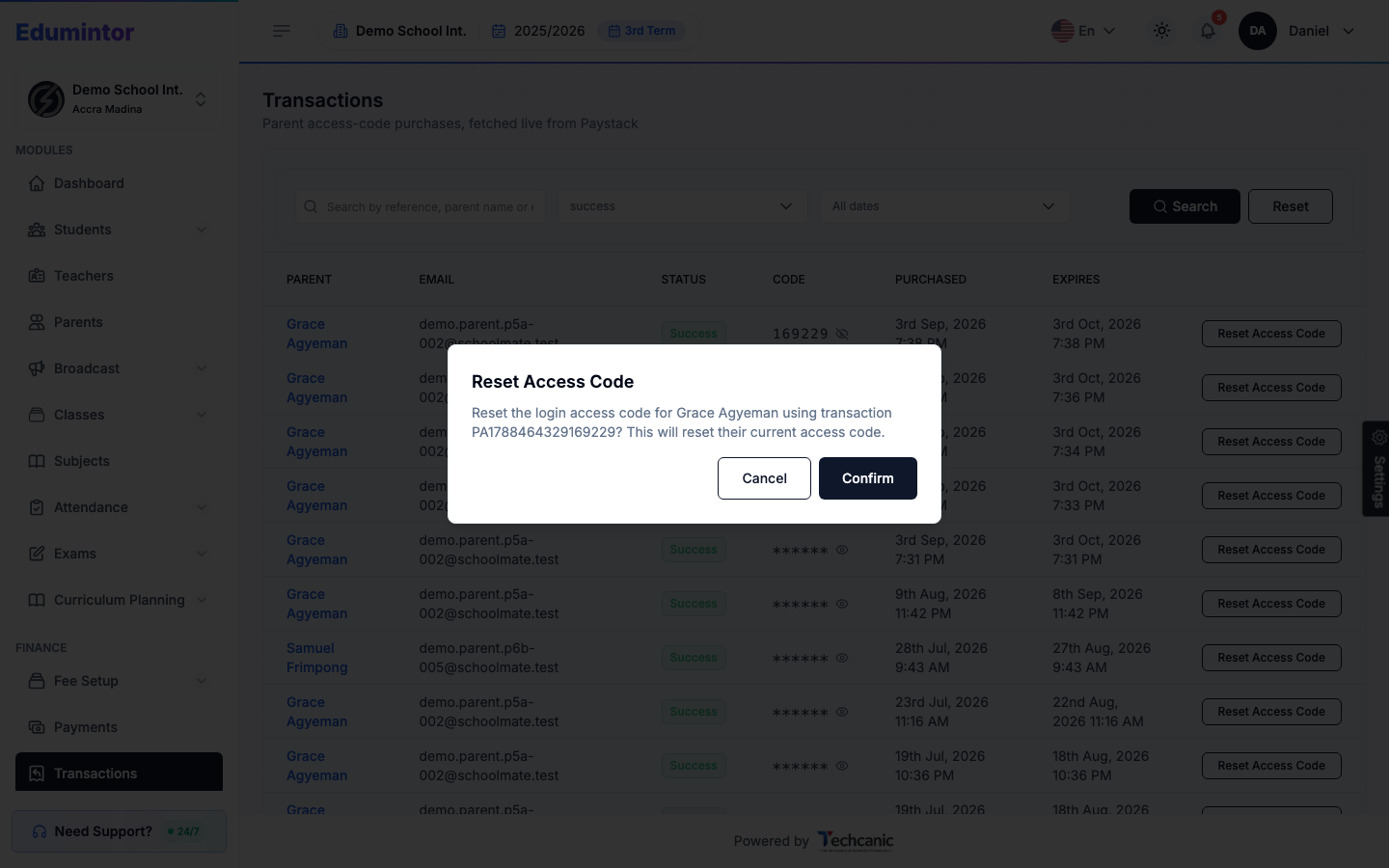Confirm the access code reset
The image size is (1389, 868).
[867, 478]
